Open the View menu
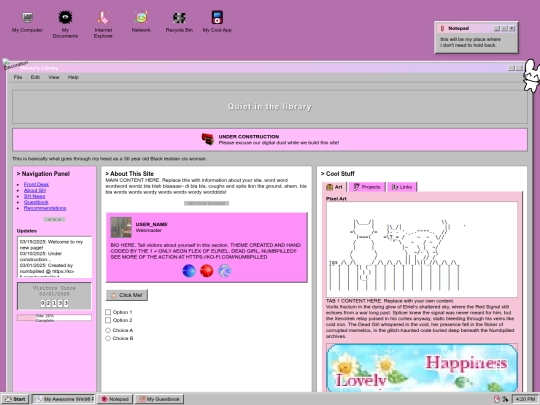 (x=54, y=77)
